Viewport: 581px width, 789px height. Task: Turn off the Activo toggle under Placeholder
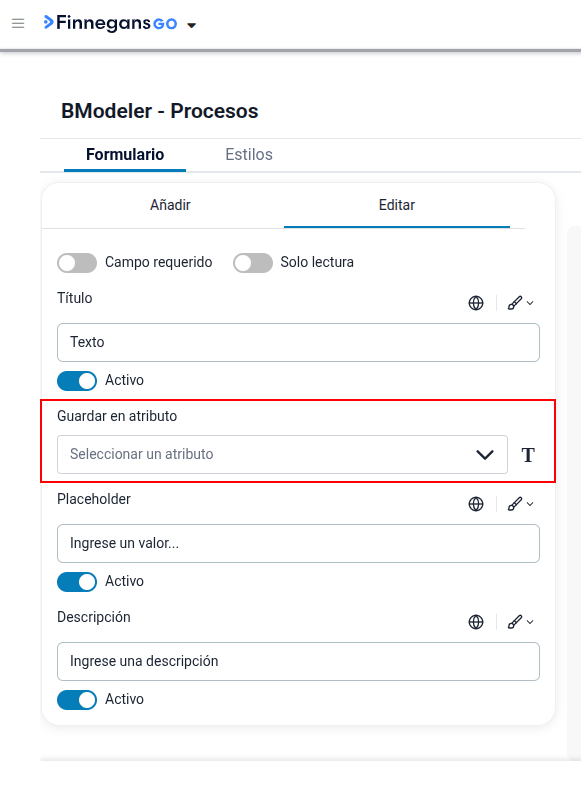pyautogui.click(x=77, y=582)
